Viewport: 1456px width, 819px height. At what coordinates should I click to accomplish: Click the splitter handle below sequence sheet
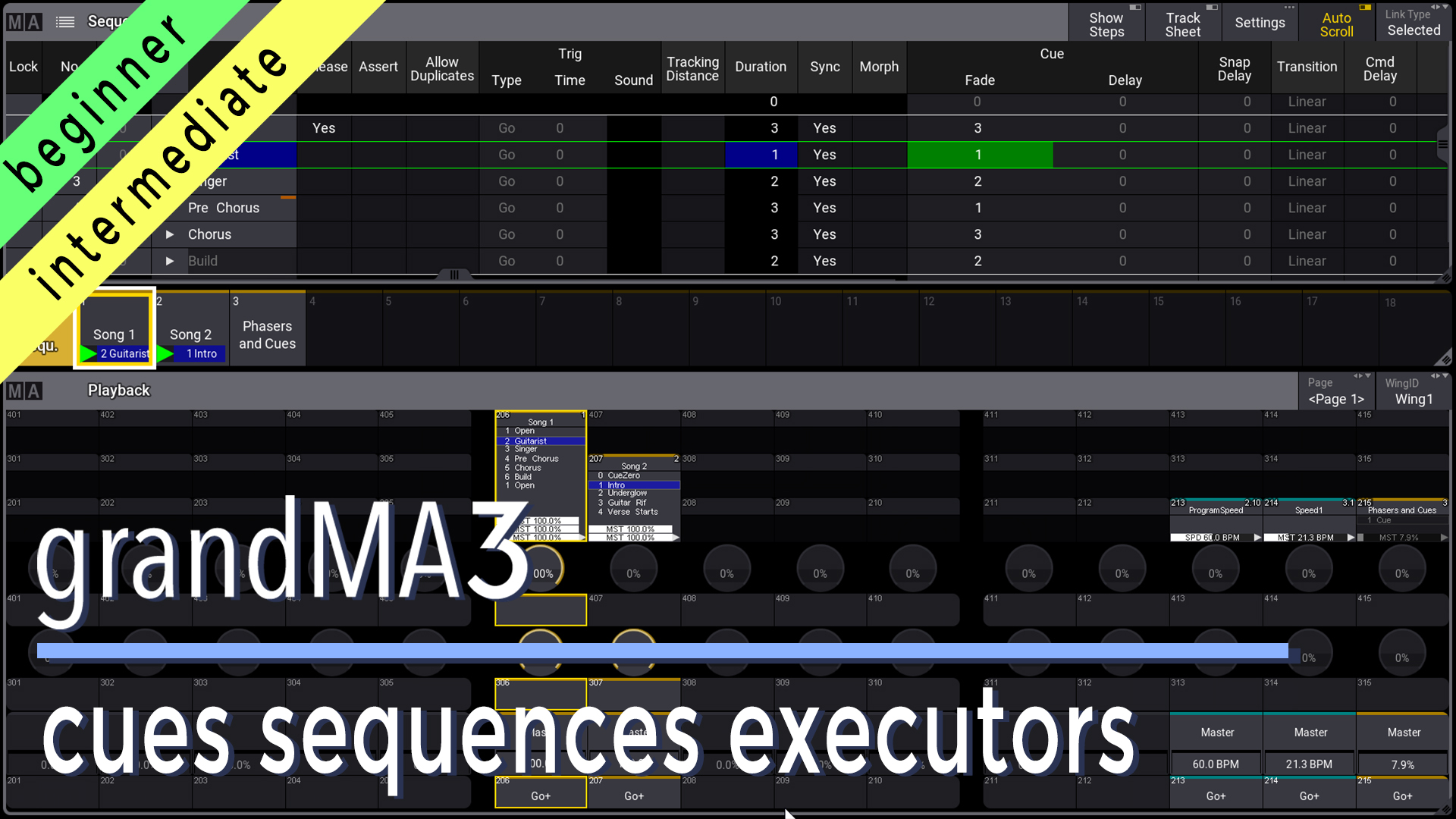point(454,275)
